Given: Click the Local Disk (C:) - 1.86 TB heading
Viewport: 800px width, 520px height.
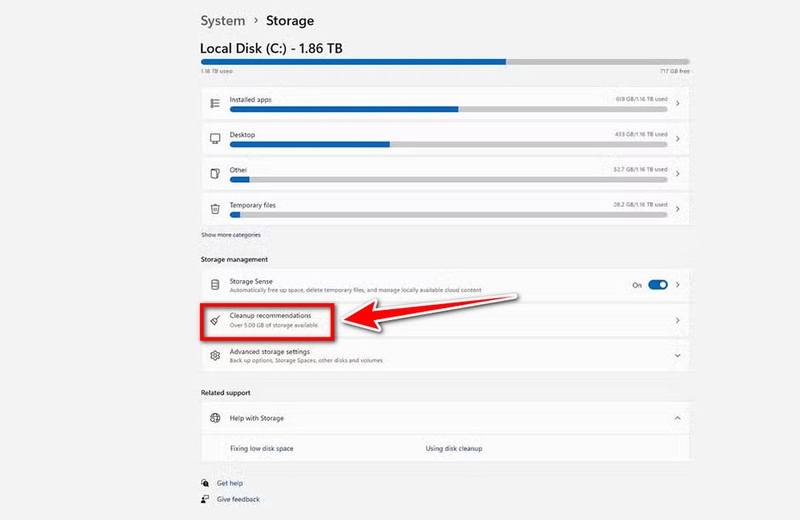Looking at the screenshot, I should [x=271, y=48].
